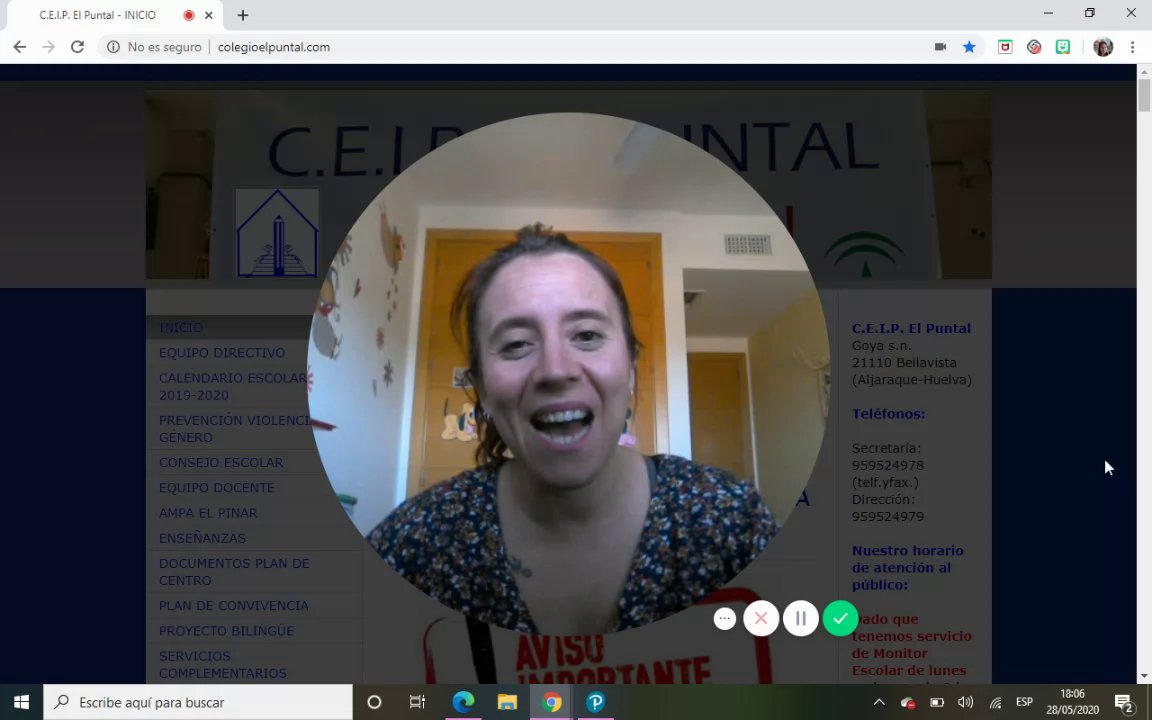Screen dimensions: 1152x720
Task: Click the taskbar search box
Action: [198, 702]
